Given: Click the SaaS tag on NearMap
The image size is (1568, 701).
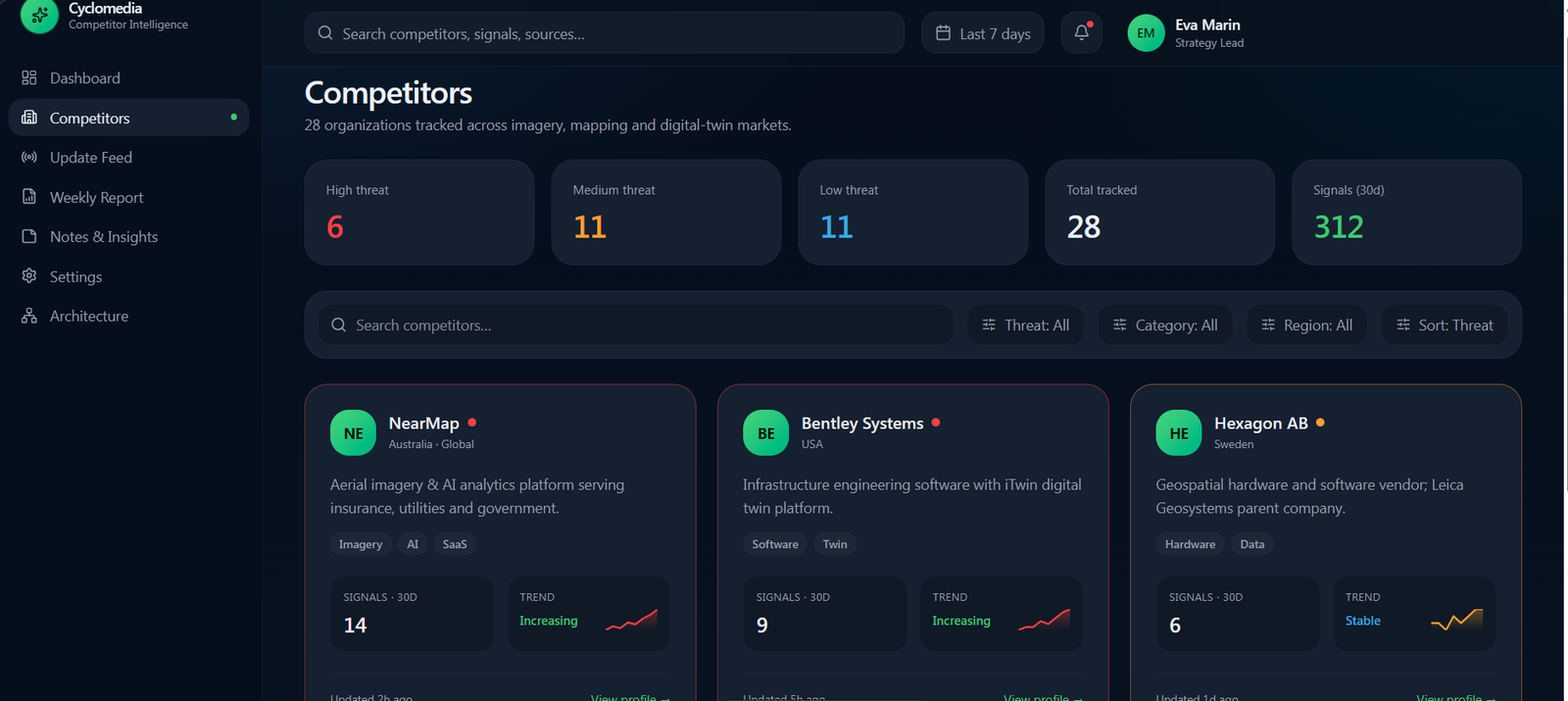Looking at the screenshot, I should click(x=455, y=544).
